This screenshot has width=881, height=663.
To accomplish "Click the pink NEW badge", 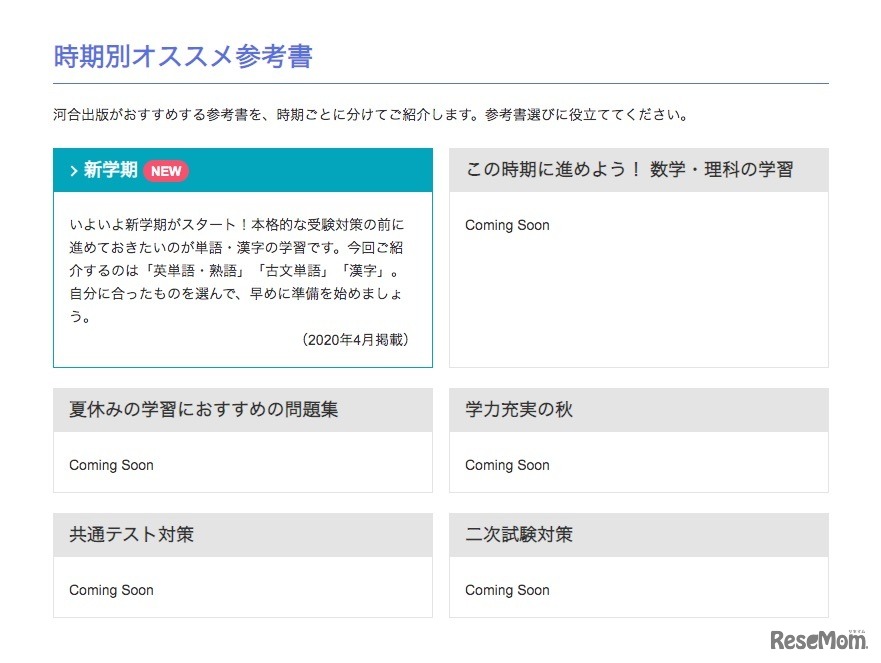I will (165, 170).
